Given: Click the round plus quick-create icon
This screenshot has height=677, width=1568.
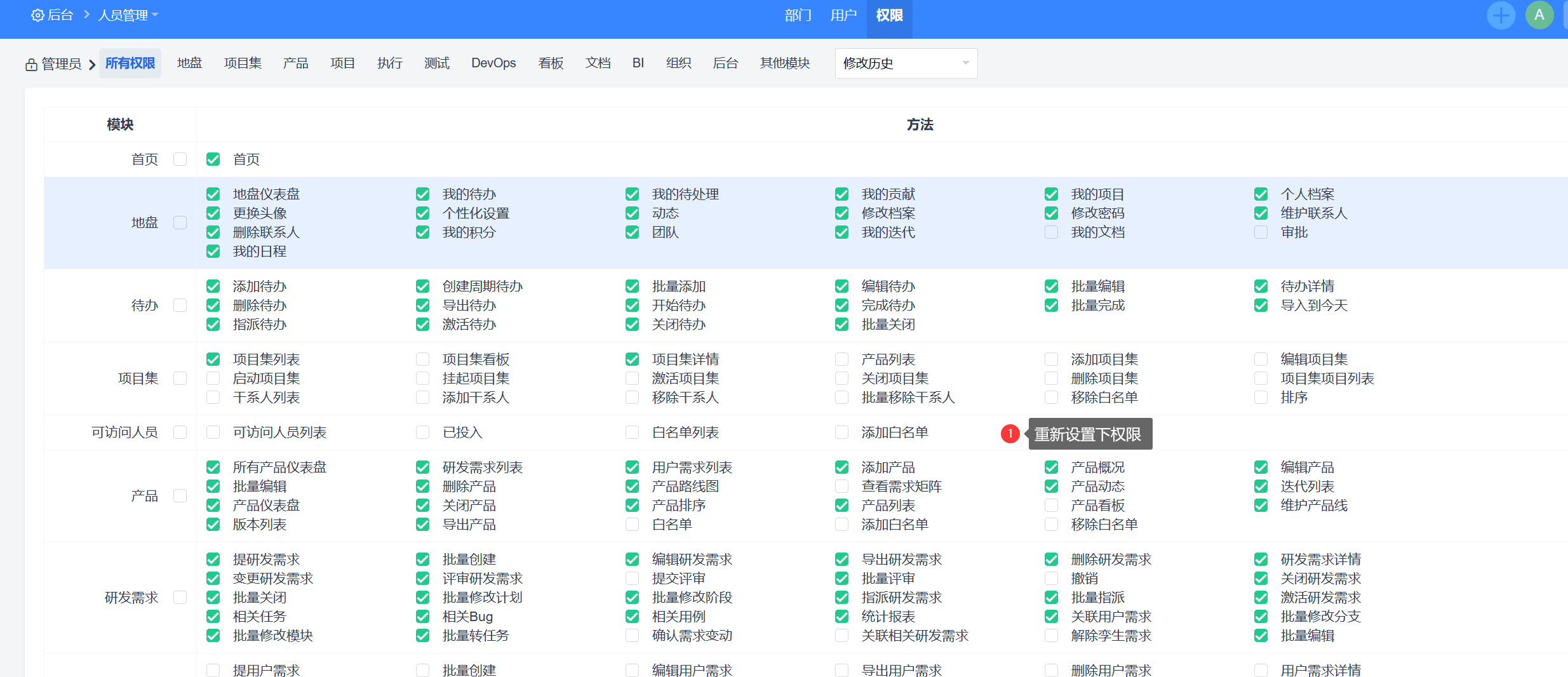Looking at the screenshot, I should (1501, 15).
